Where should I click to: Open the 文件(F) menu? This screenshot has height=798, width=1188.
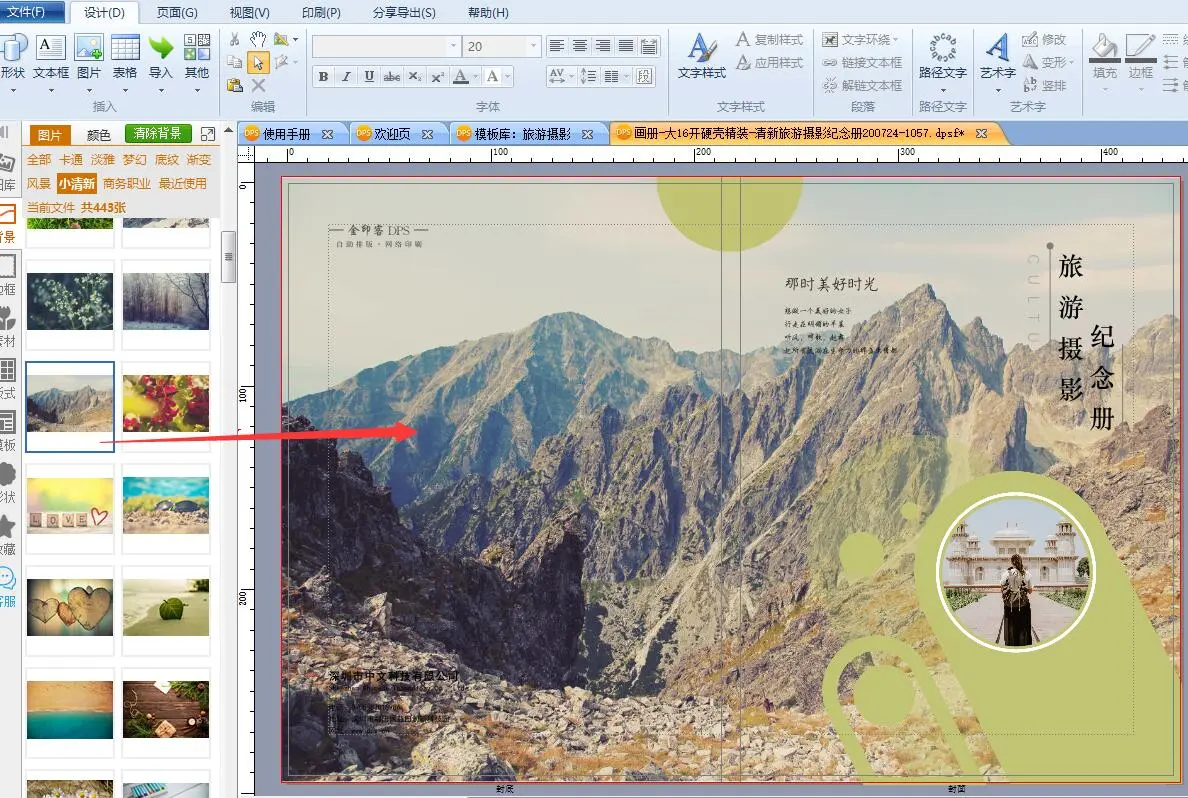[27, 12]
